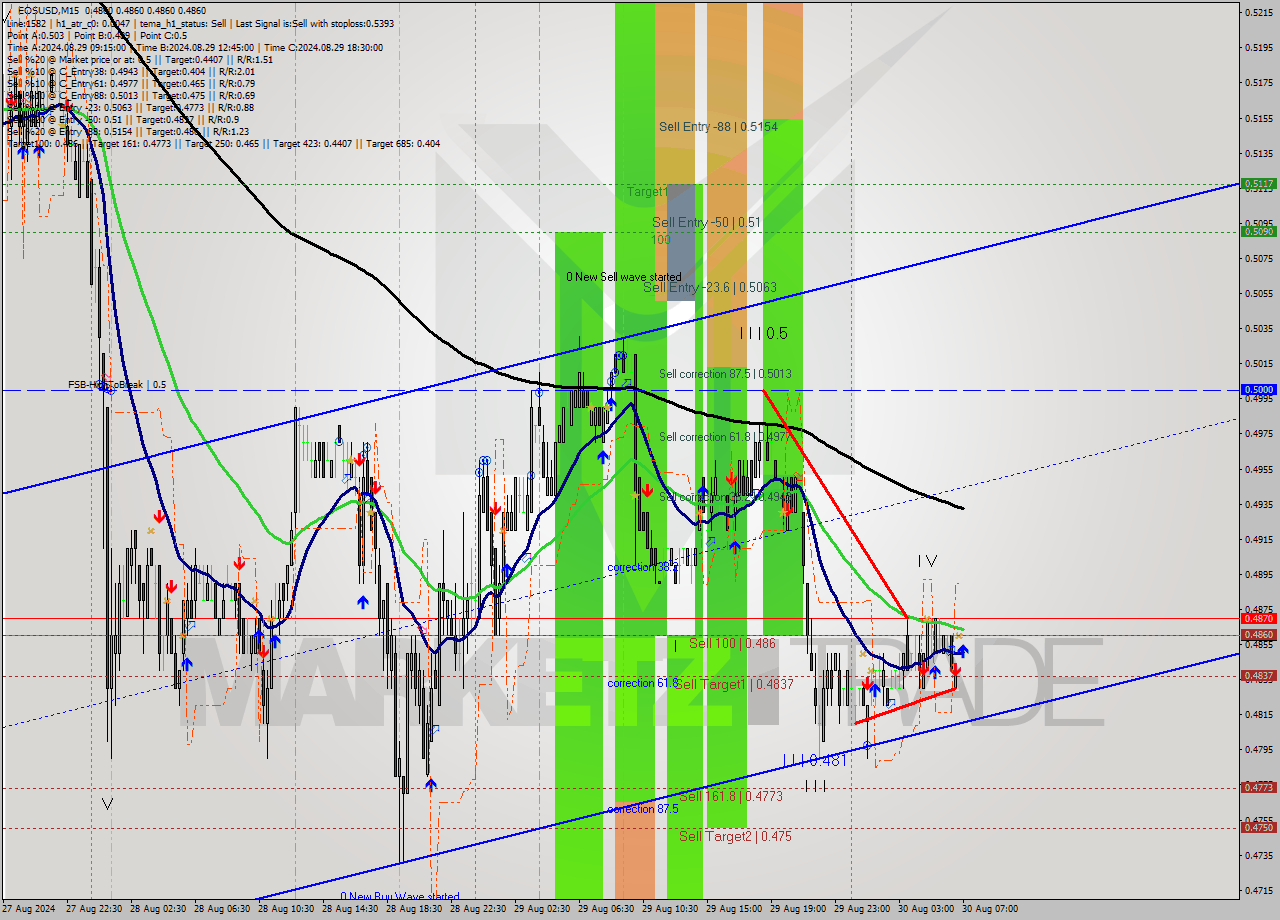Click the '30 Aug 07:00' time label
Screen dimensions: 1280x920
coord(990,909)
